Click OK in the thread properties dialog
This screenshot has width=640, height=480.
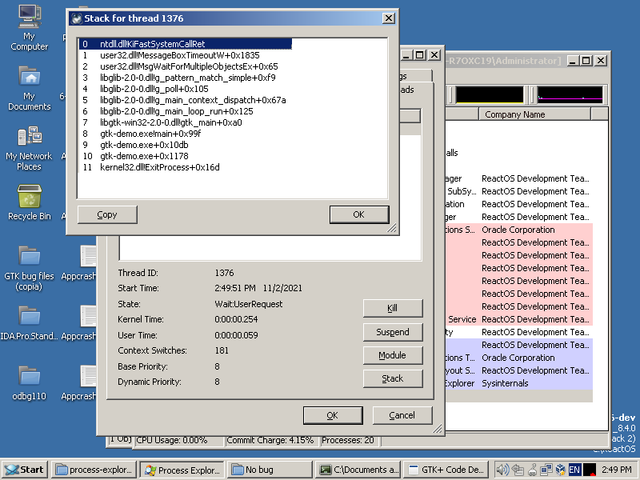click(333, 416)
